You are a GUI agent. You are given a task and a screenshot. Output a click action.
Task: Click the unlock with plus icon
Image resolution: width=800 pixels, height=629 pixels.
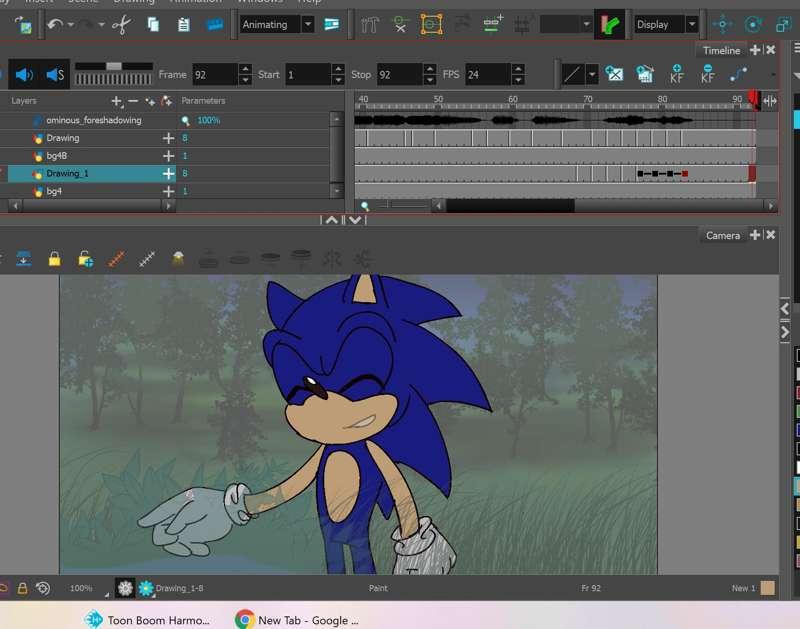[x=85, y=259]
